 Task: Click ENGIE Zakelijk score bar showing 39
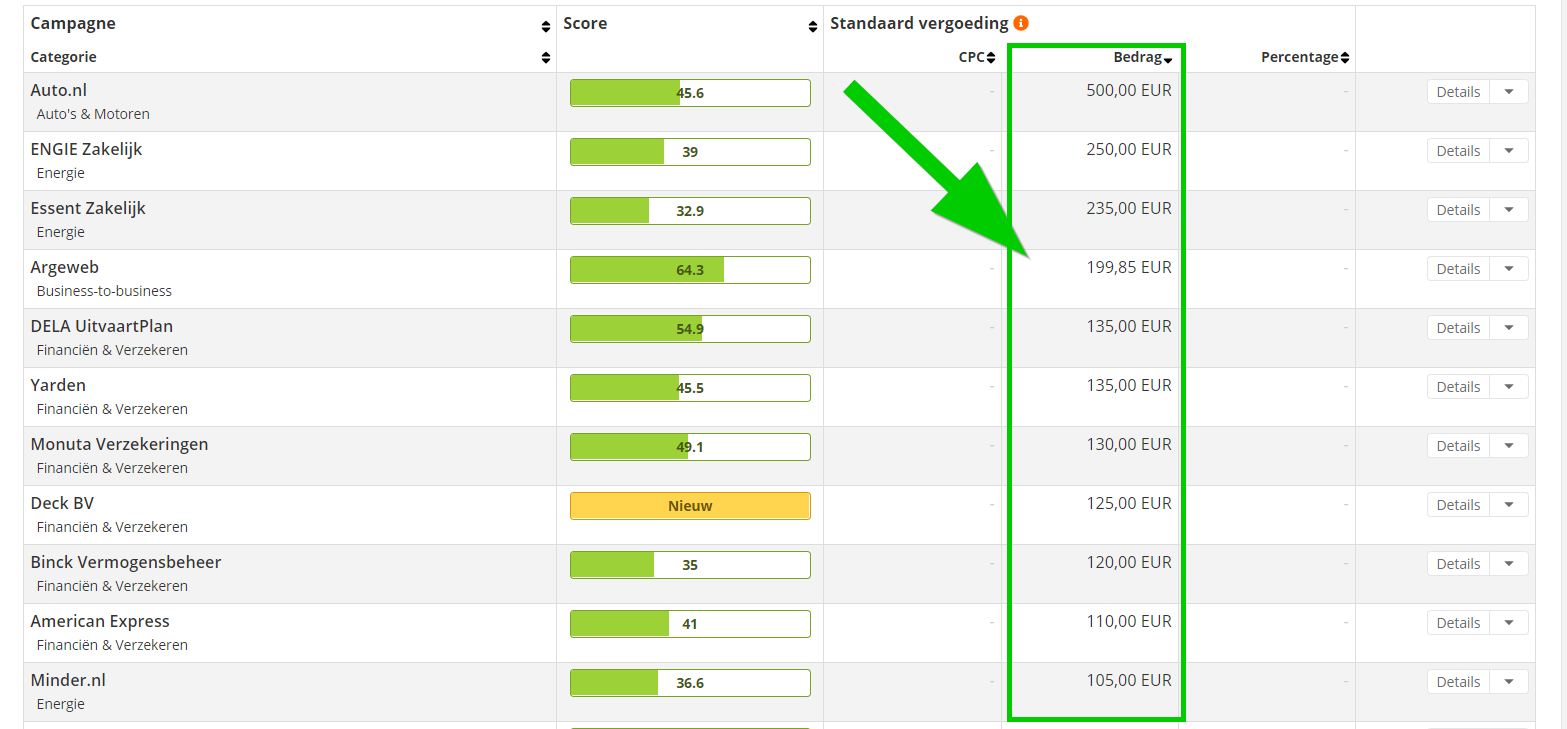(x=690, y=152)
